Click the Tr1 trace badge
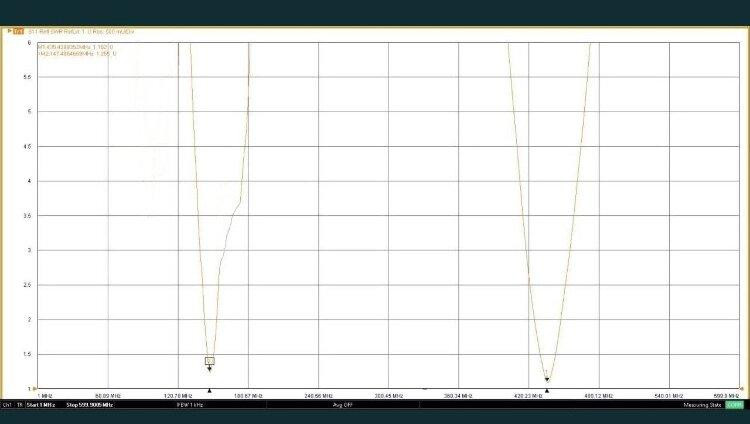The height and width of the screenshot is (424, 750). click(x=18, y=32)
